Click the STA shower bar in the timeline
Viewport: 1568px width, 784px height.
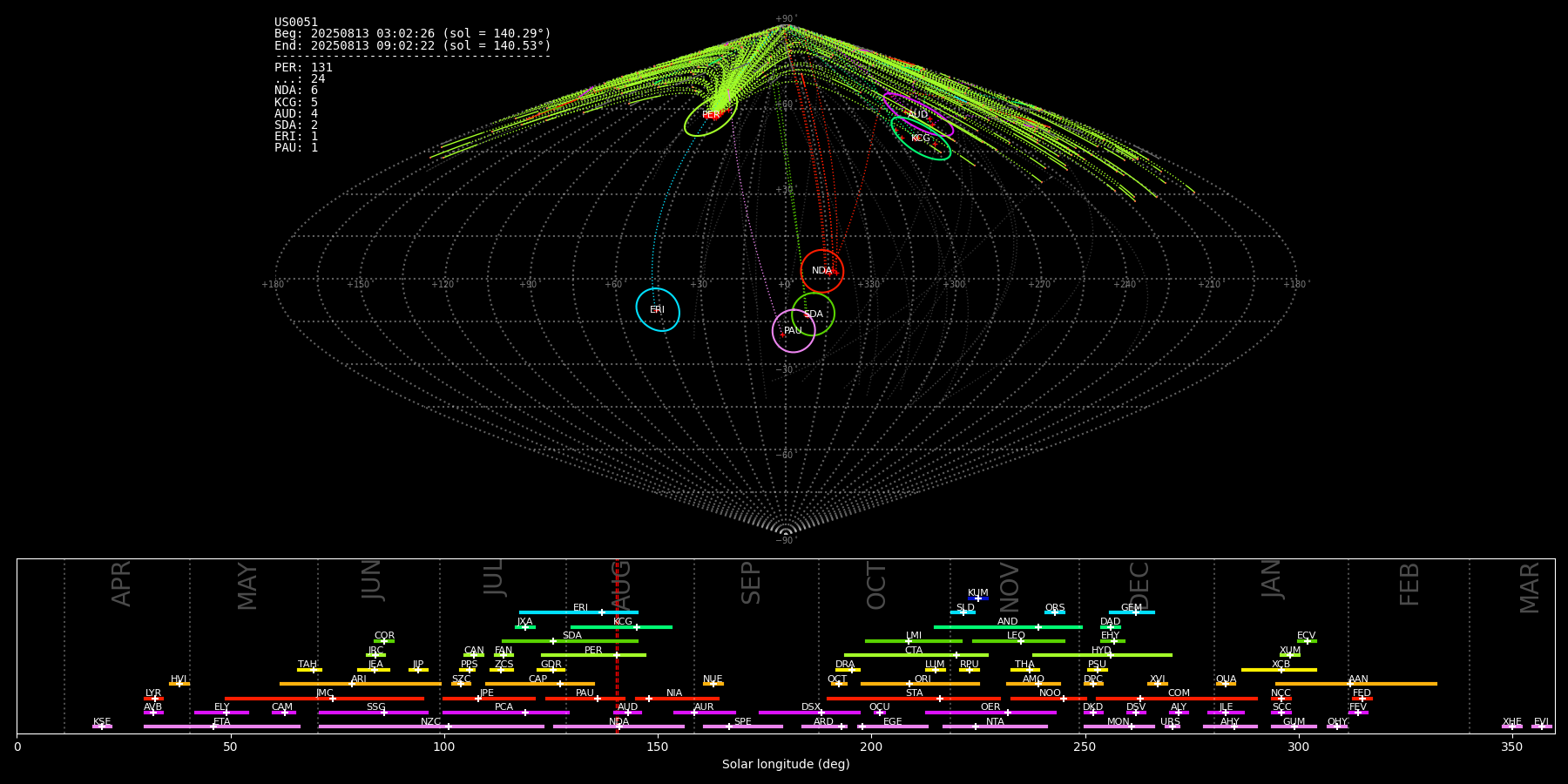tap(914, 699)
